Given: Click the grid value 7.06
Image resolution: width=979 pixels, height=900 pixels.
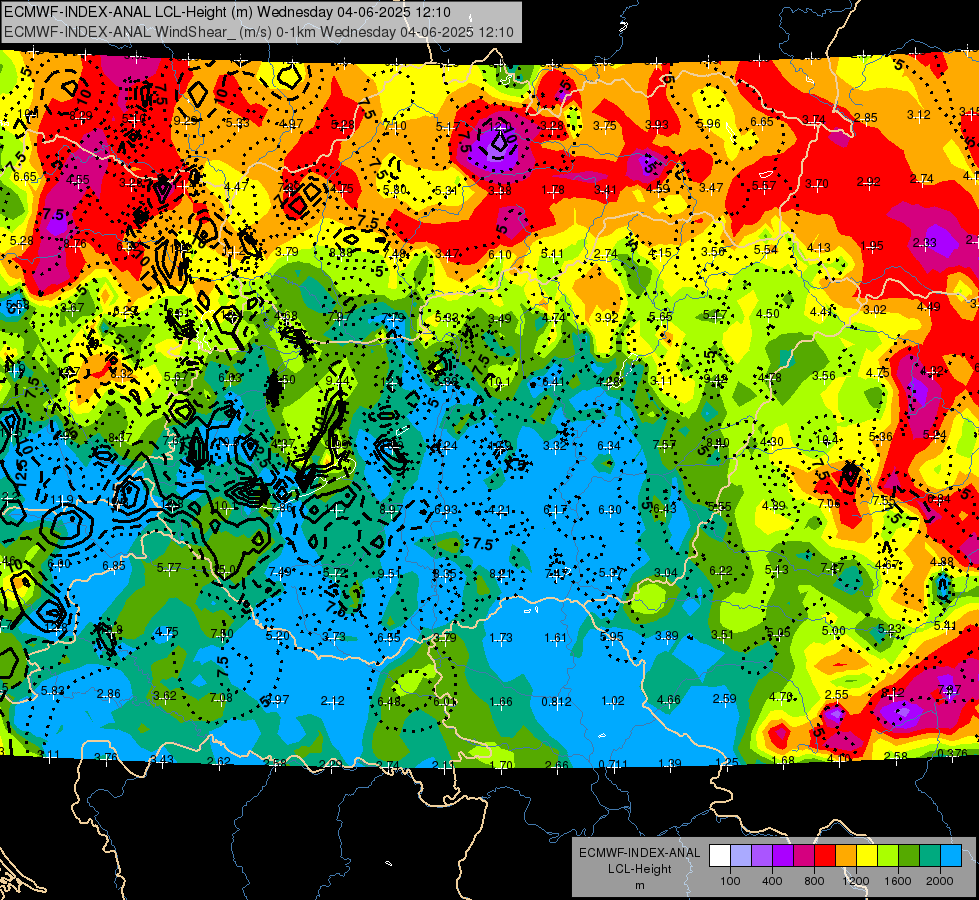Looking at the screenshot, I should click(829, 503).
